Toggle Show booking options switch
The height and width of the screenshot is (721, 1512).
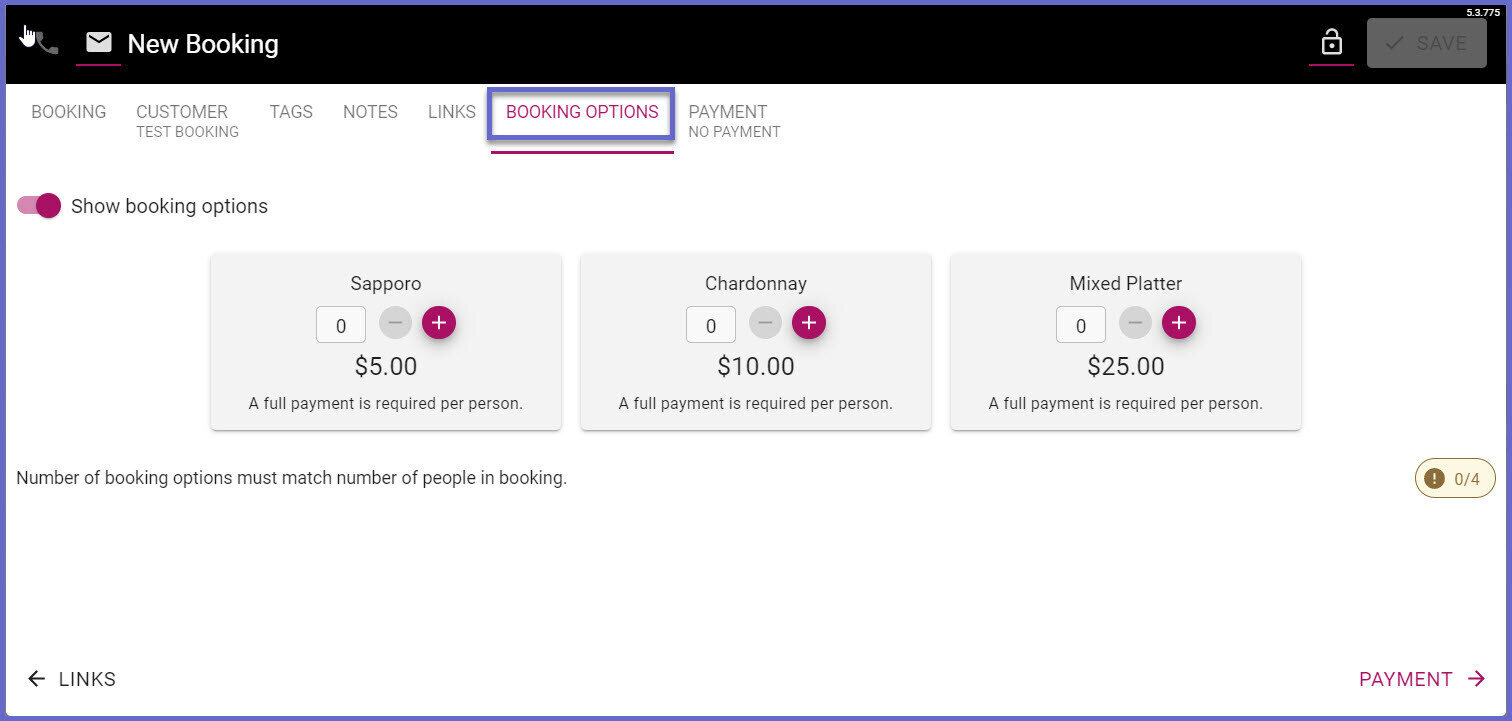pyautogui.click(x=40, y=206)
